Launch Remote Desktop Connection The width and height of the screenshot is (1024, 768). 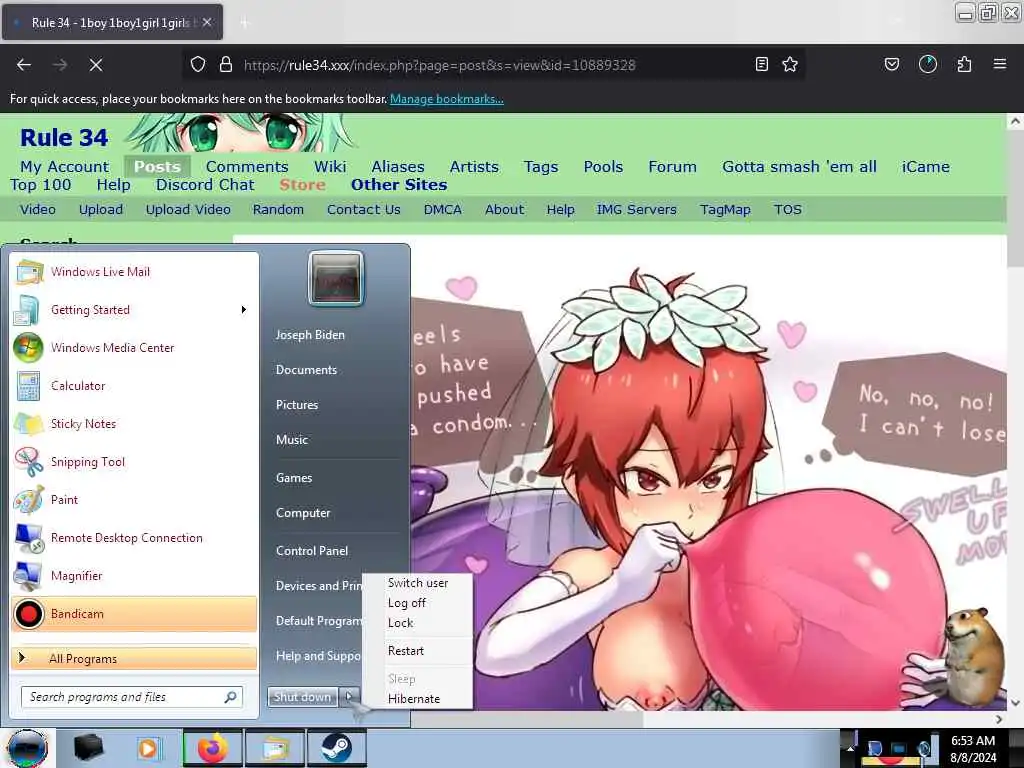[x=134, y=538]
